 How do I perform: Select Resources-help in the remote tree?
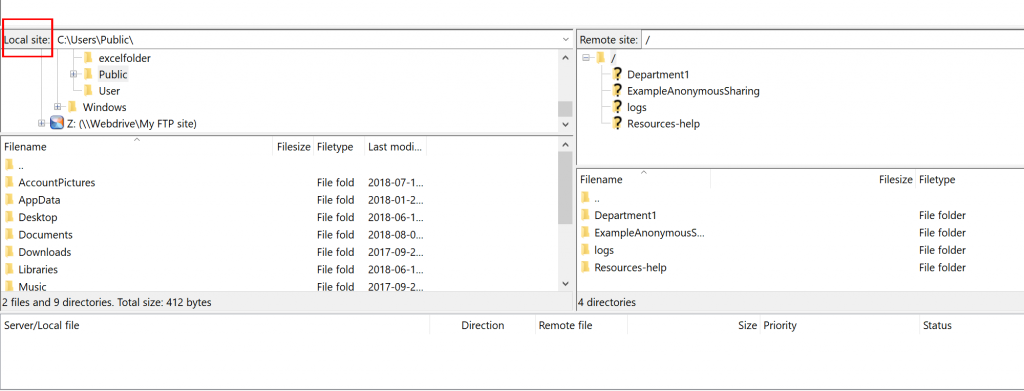click(664, 123)
